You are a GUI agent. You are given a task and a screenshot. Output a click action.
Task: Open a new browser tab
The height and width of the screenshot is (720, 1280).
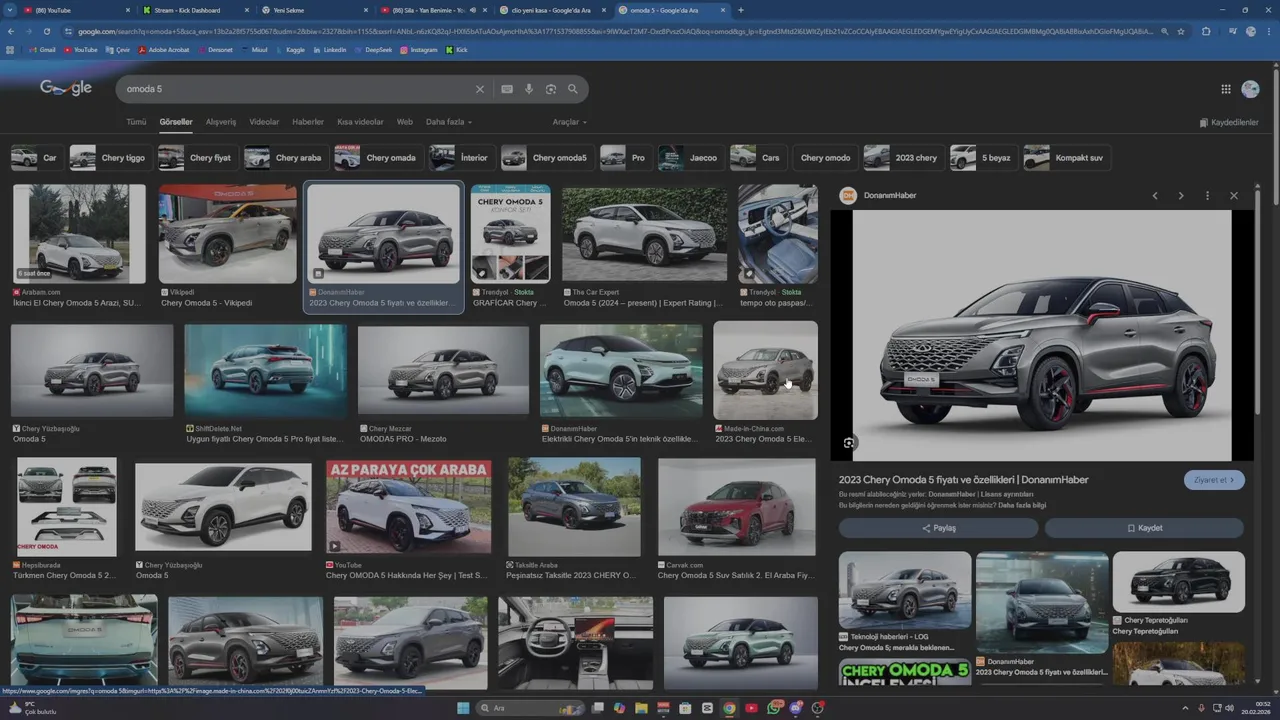click(740, 10)
